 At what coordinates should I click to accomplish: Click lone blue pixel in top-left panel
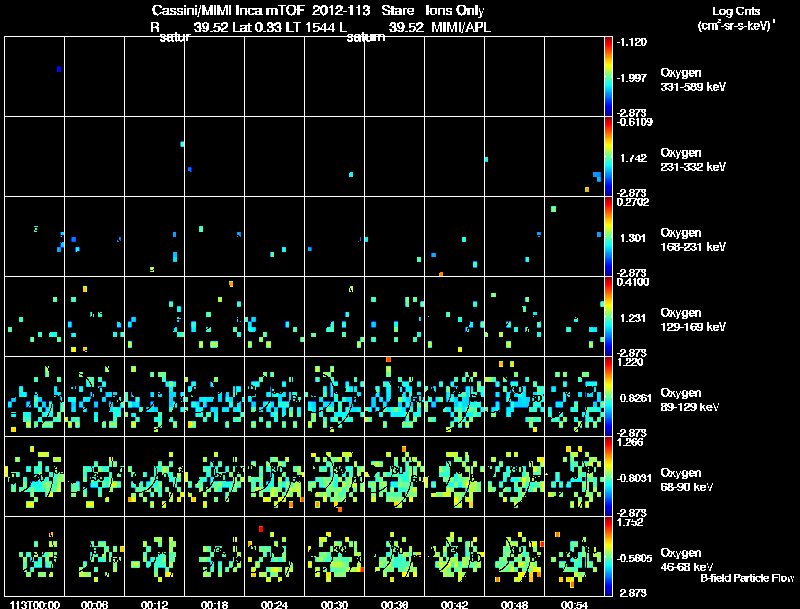[x=59, y=69]
